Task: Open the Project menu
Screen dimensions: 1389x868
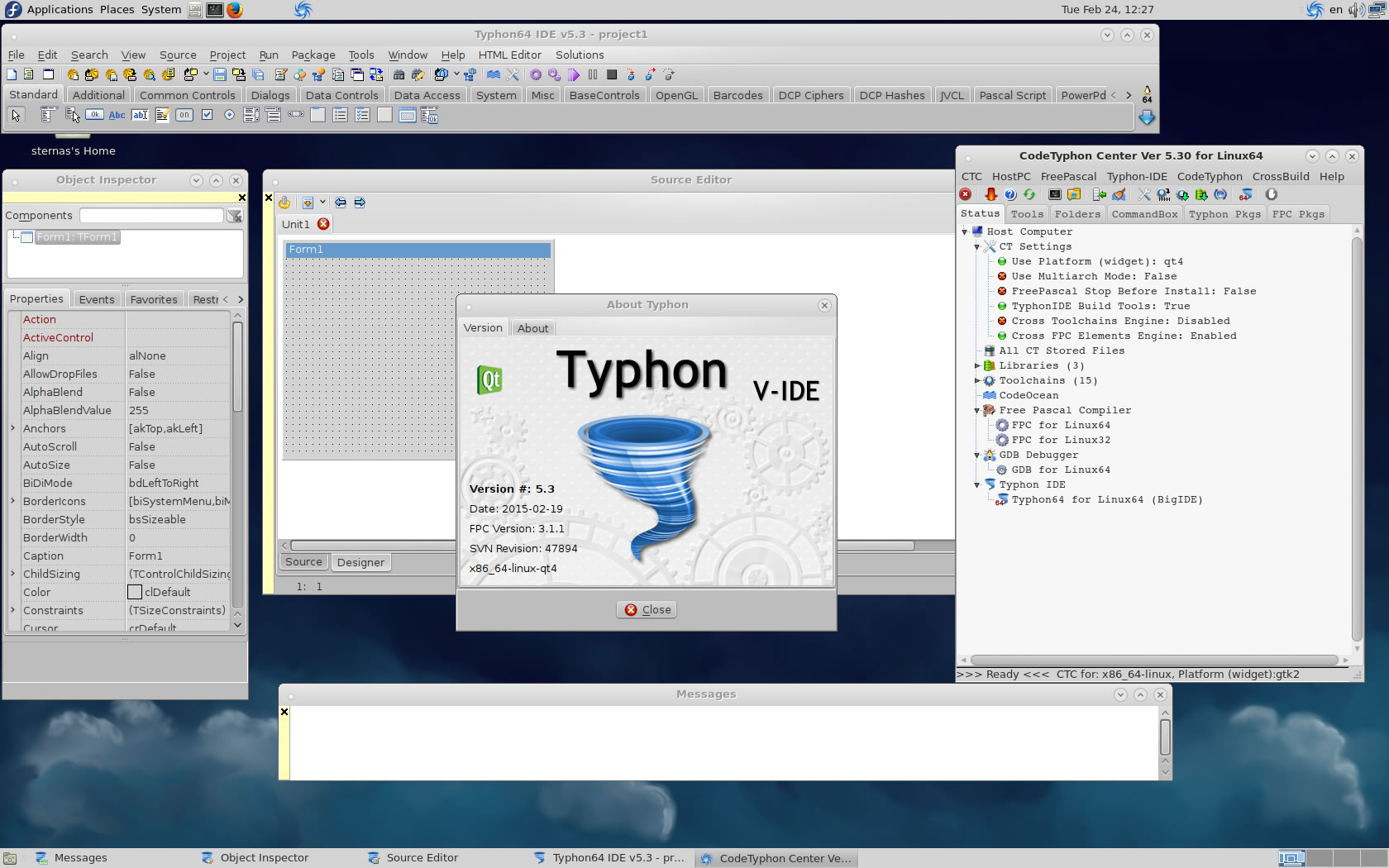Action: (227, 55)
